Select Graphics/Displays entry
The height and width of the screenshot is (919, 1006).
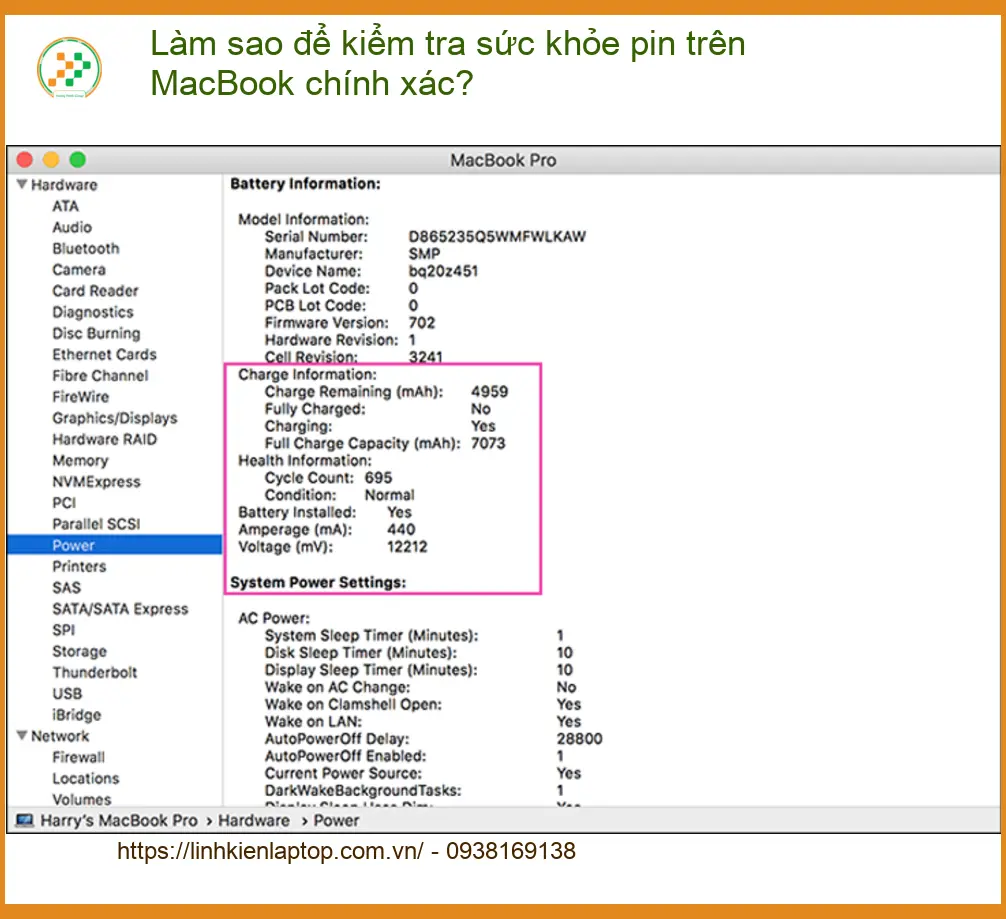pos(115,418)
